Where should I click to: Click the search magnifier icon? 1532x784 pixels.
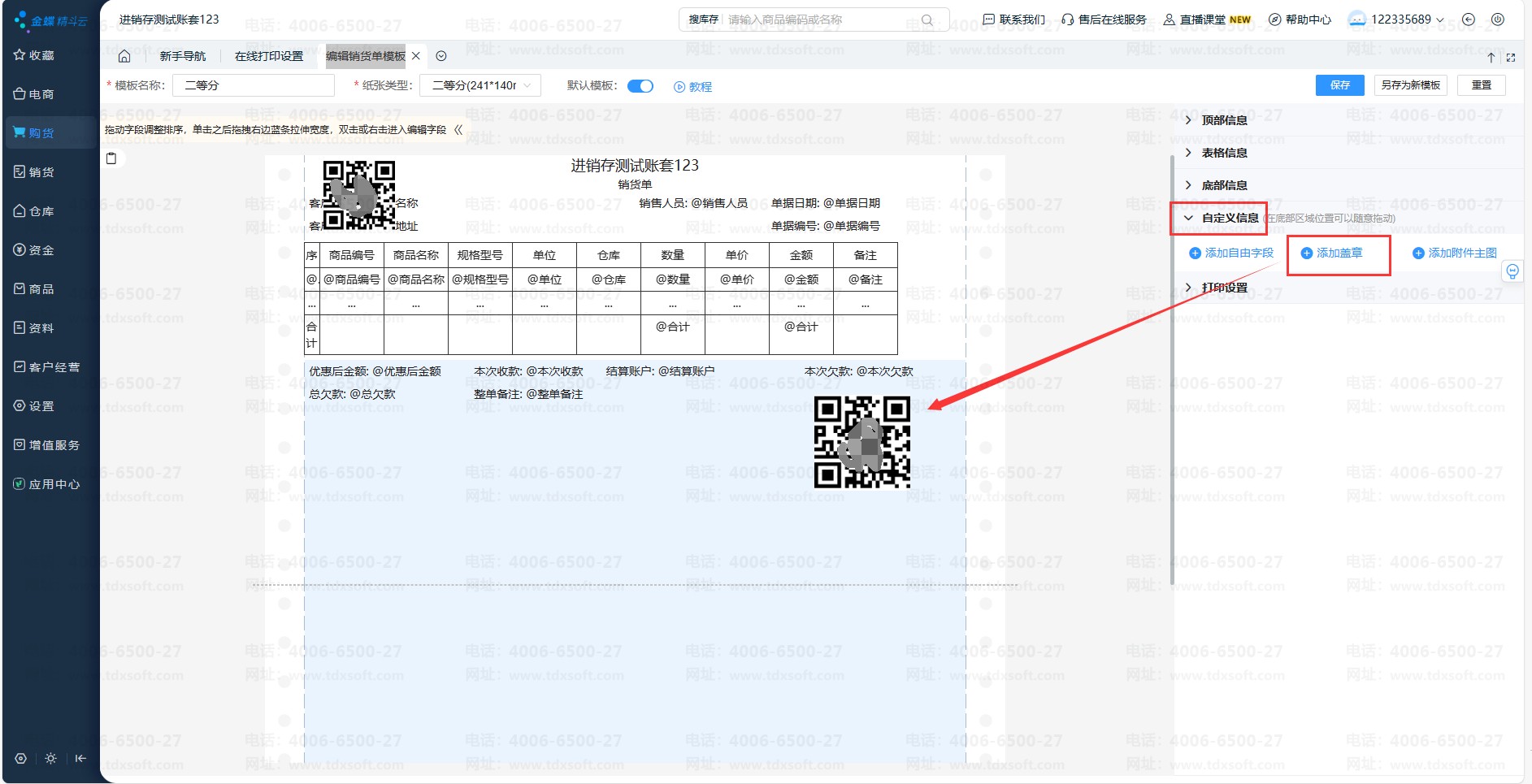[x=927, y=19]
